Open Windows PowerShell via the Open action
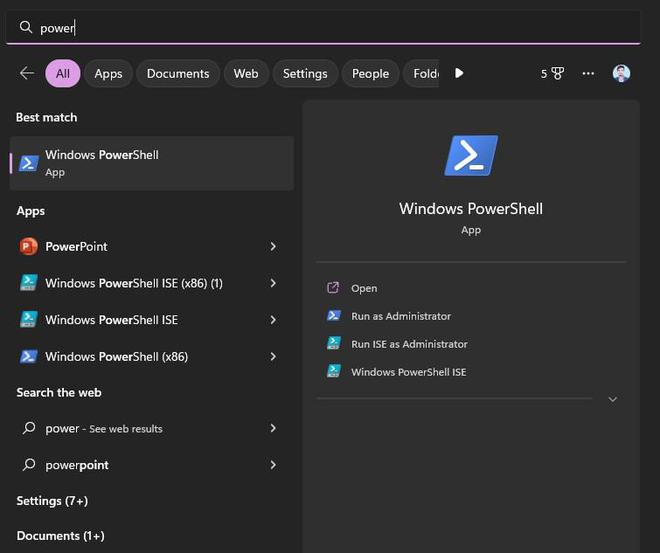 click(364, 288)
